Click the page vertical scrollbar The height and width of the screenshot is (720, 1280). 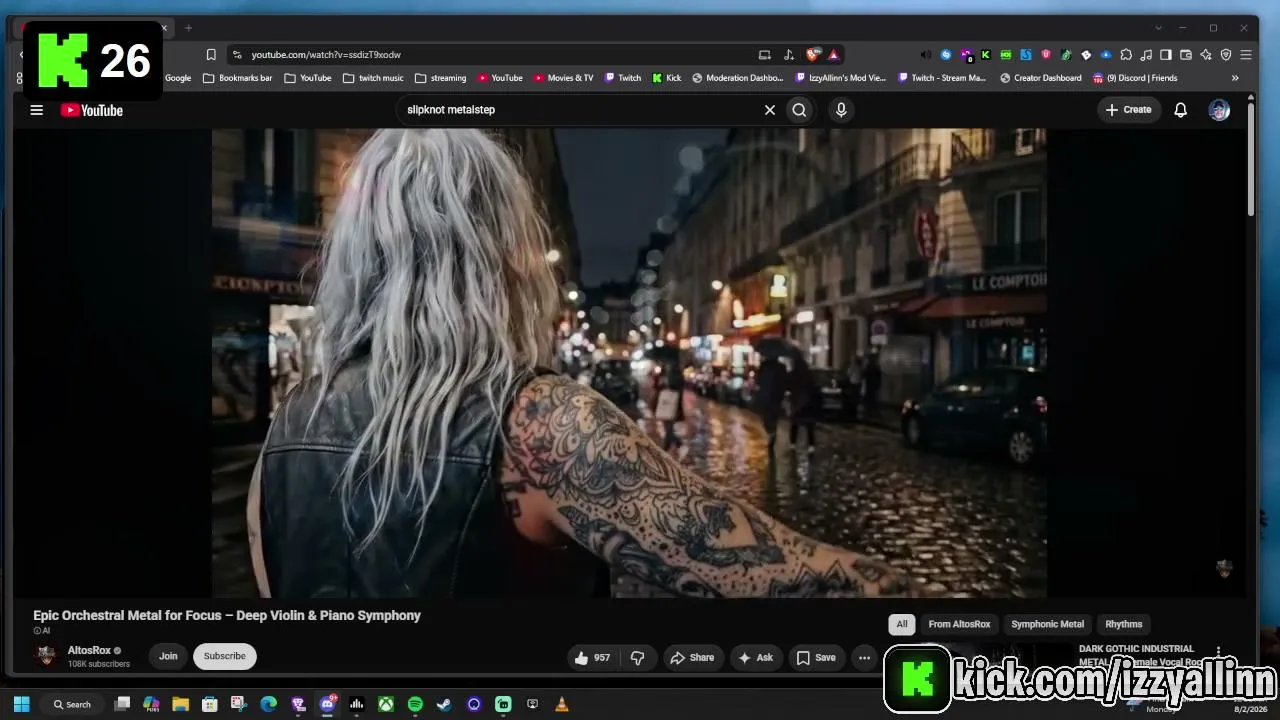coord(1250,160)
